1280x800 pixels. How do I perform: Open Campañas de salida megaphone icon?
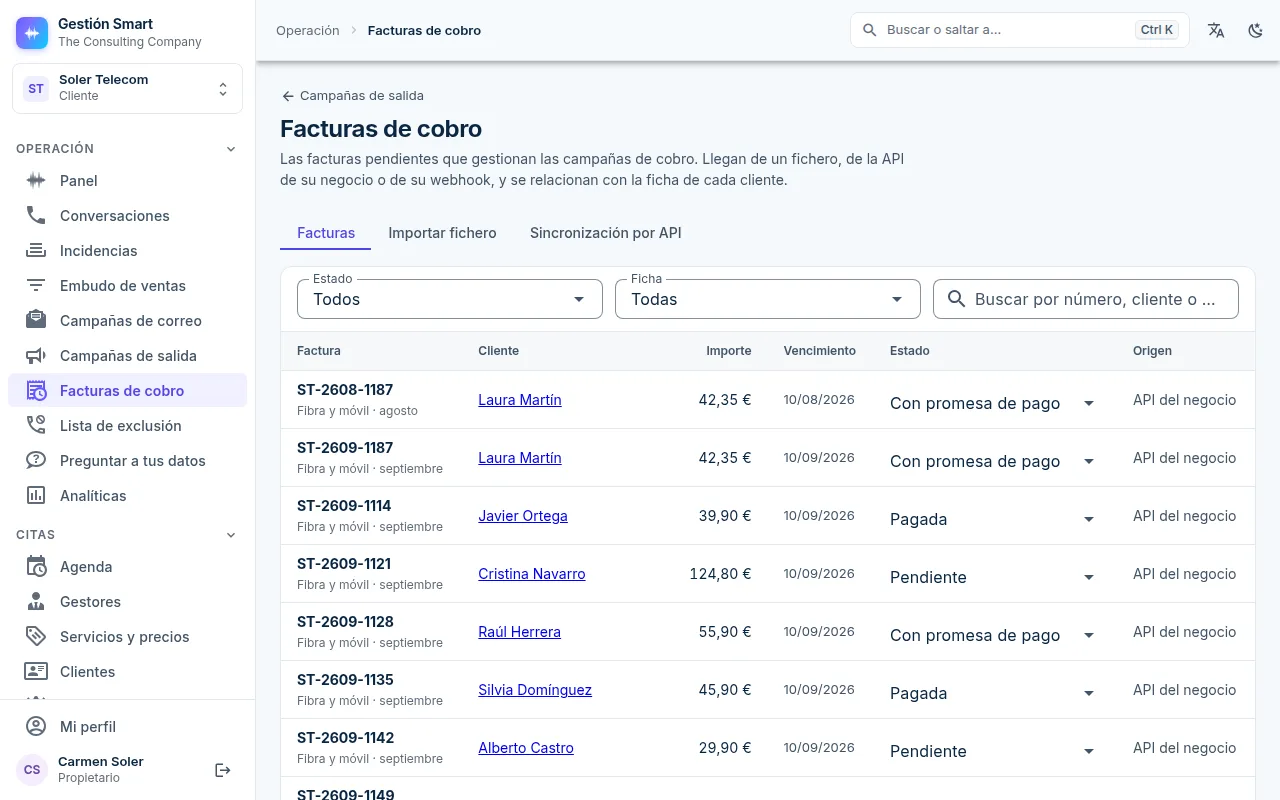click(36, 356)
